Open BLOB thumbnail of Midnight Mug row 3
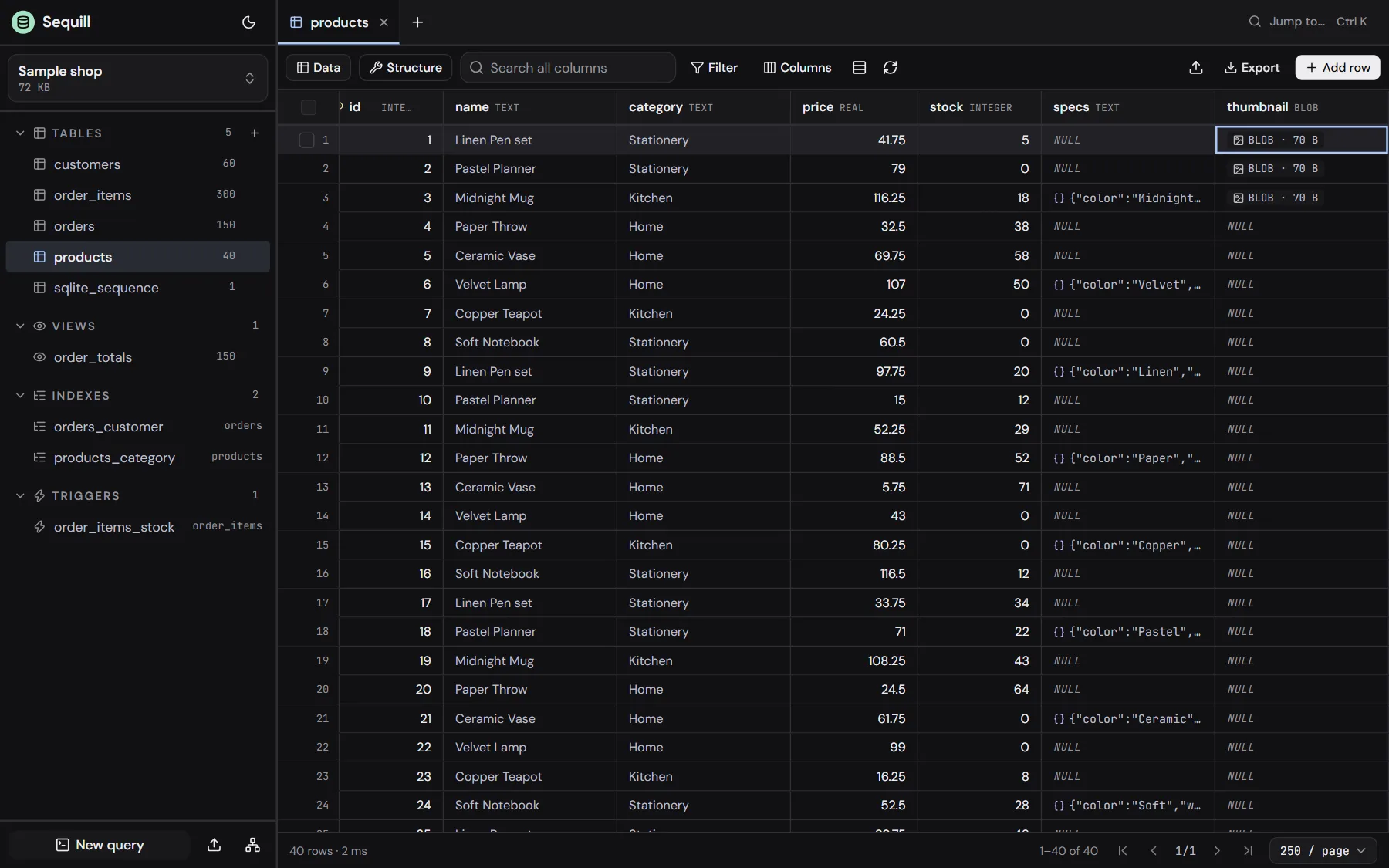Screen dimensions: 1389x868 (1276, 198)
